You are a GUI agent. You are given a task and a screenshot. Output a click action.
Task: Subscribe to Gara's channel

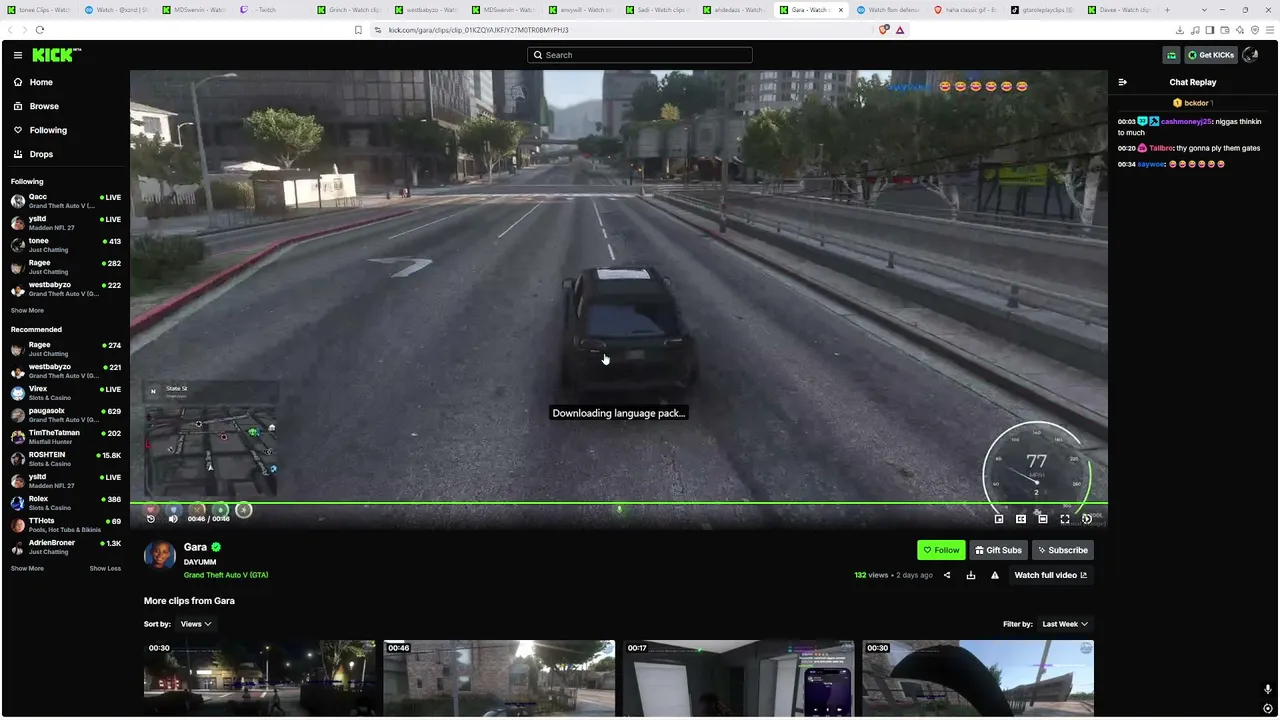coord(1062,550)
